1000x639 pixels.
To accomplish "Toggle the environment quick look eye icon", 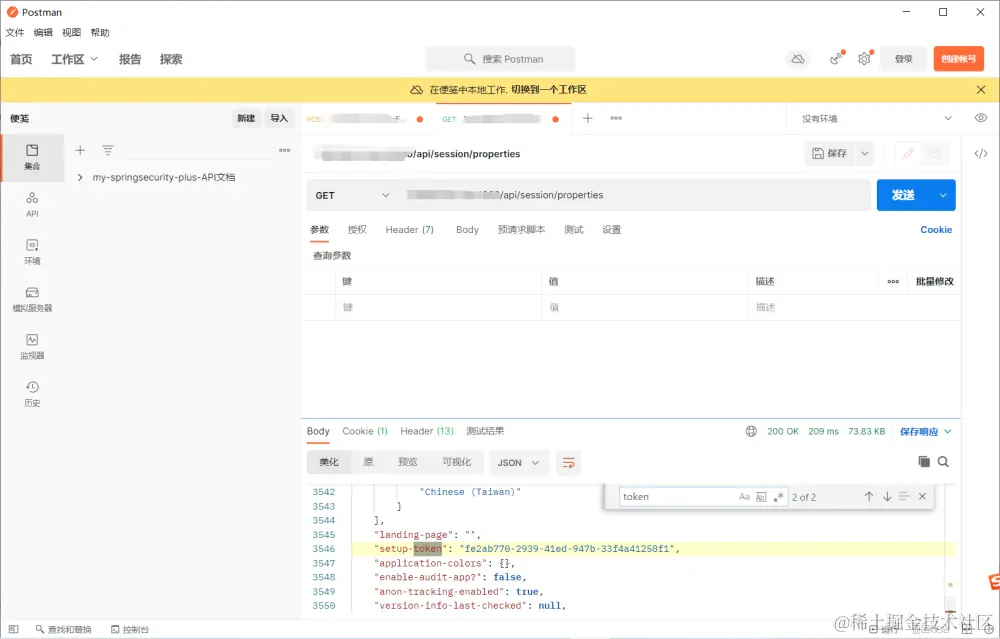I will pyautogui.click(x=981, y=118).
